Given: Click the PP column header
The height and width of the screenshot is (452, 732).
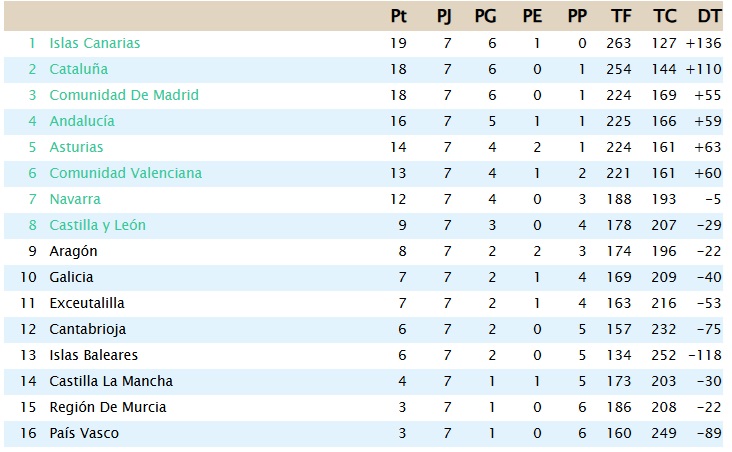Looking at the screenshot, I should (x=577, y=16).
